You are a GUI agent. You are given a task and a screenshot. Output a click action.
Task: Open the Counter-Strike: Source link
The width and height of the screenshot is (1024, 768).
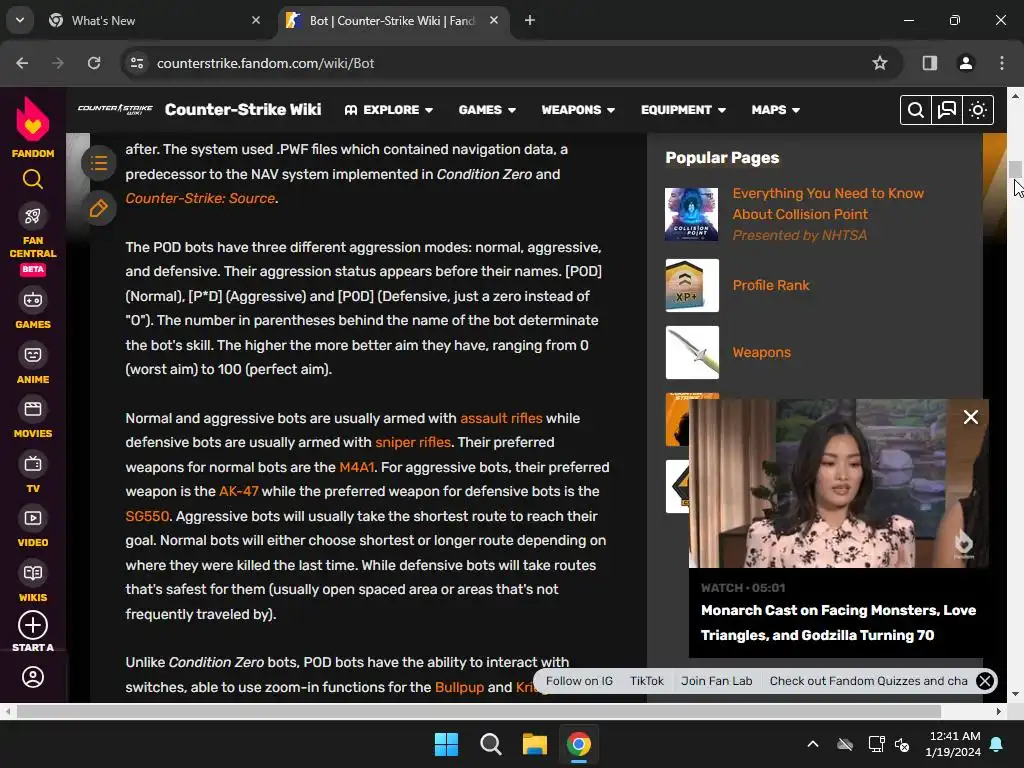point(200,199)
